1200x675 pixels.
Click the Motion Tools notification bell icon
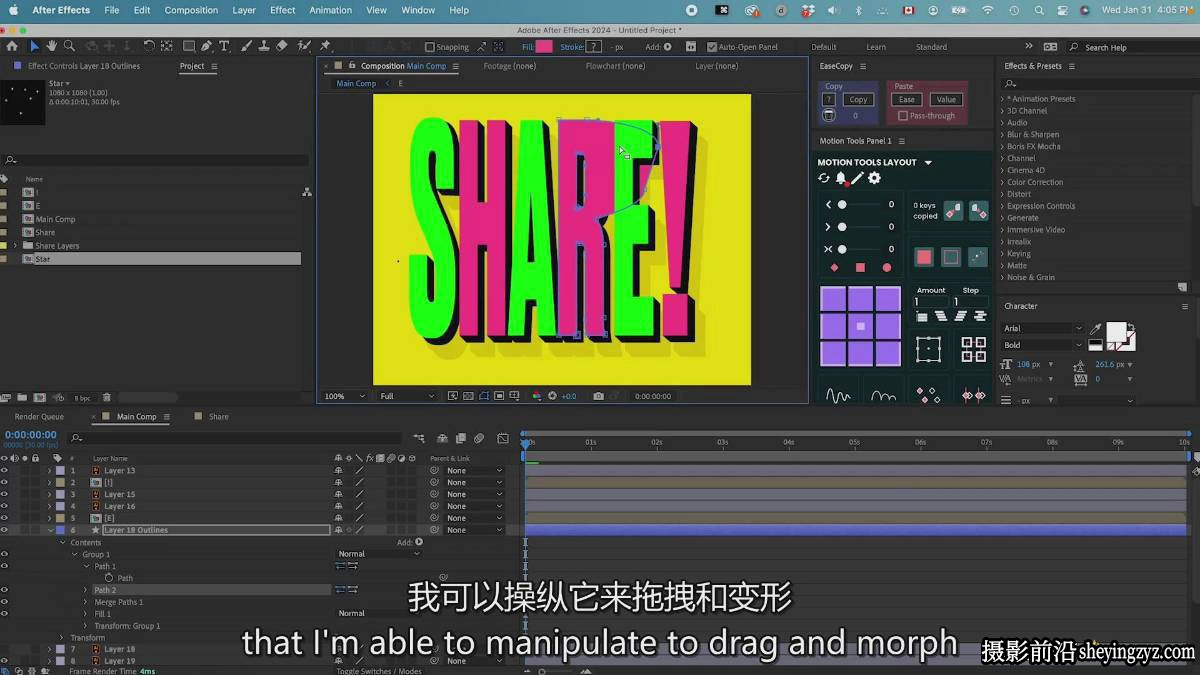(x=841, y=178)
